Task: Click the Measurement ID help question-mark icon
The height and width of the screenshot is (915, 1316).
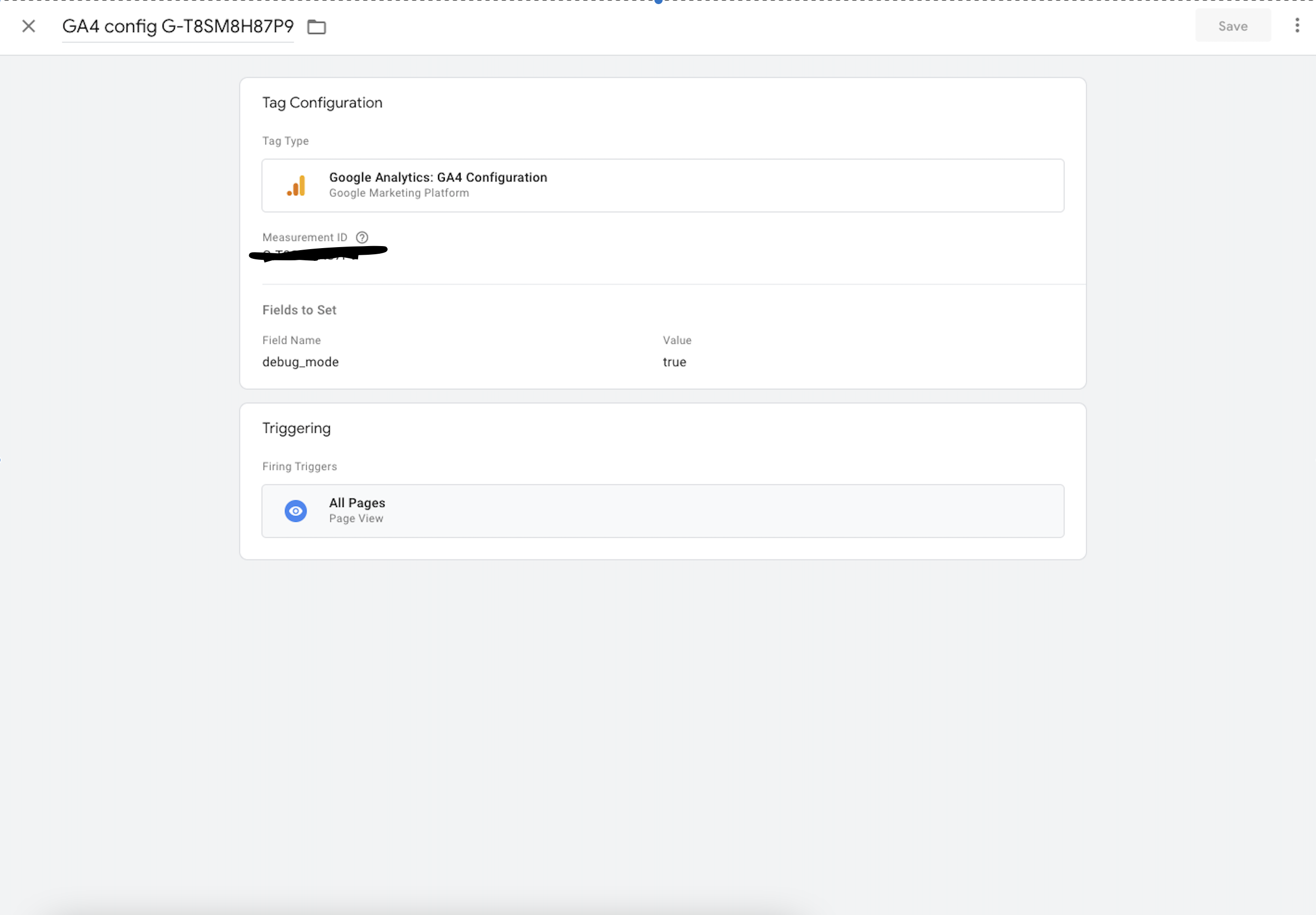Action: tap(362, 237)
